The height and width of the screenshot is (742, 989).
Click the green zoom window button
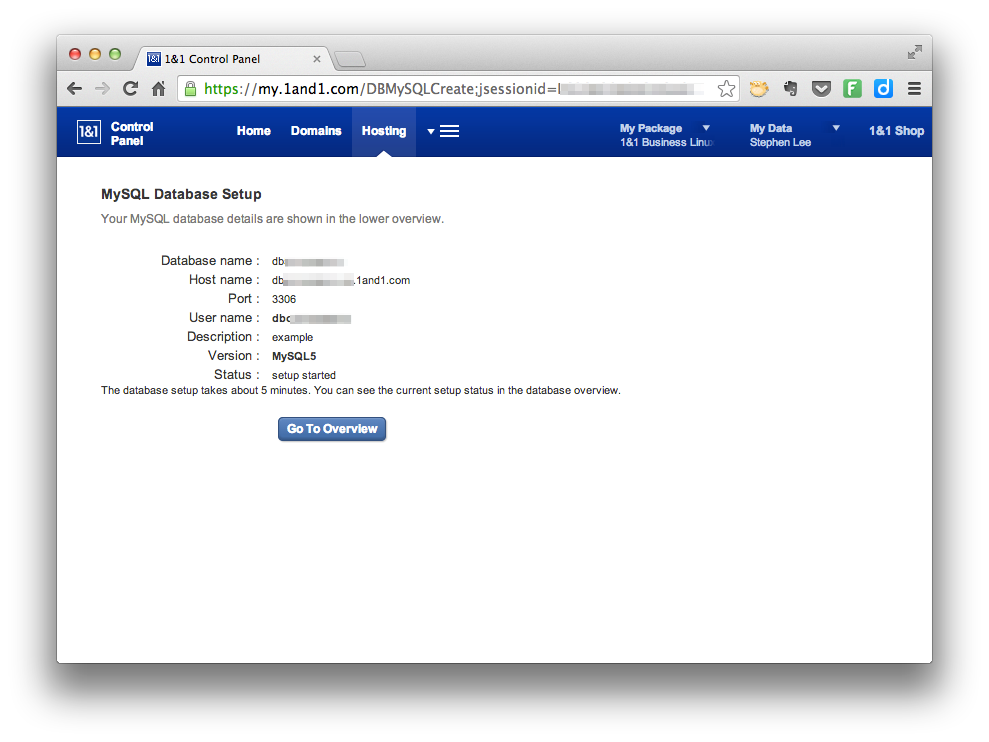(115, 54)
